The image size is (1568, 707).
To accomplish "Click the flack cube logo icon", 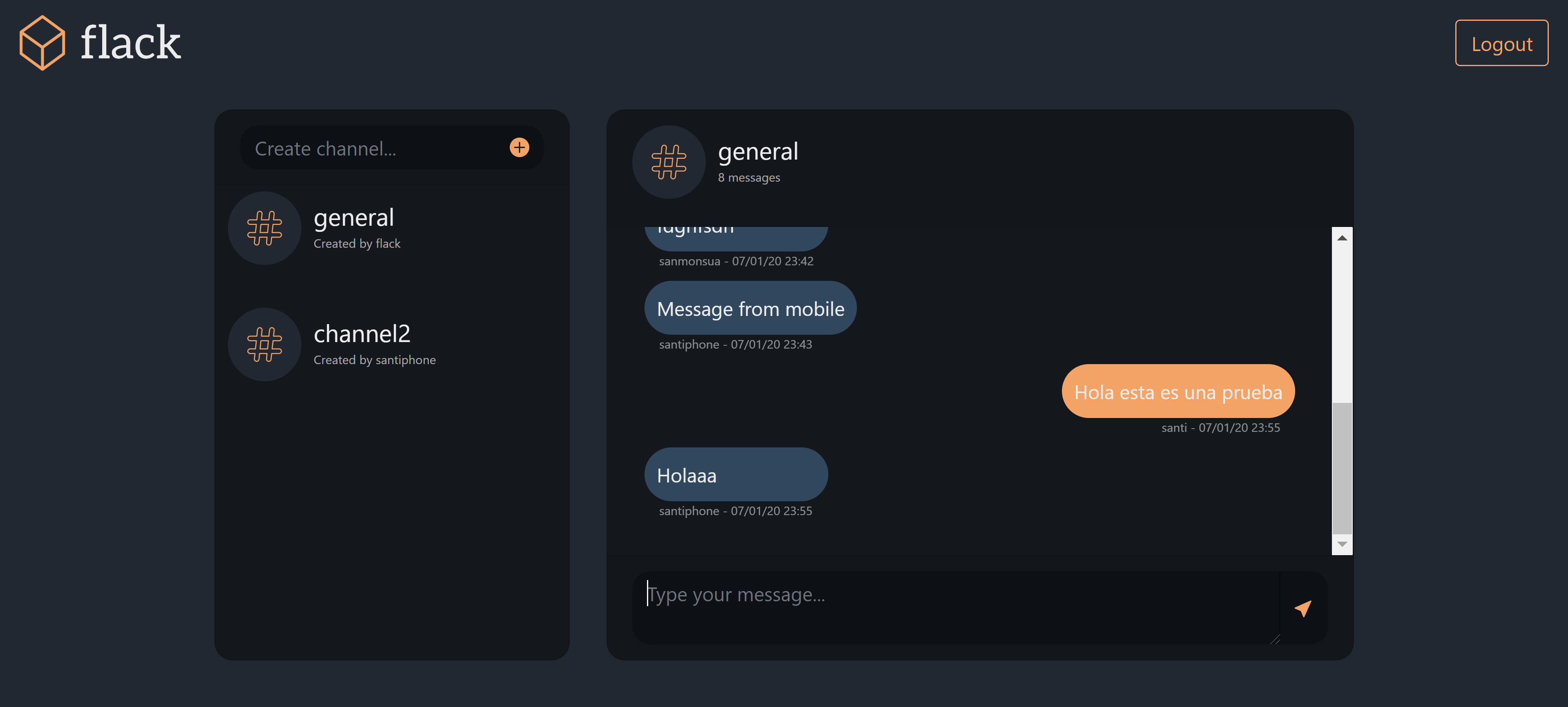I will pyautogui.click(x=42, y=42).
